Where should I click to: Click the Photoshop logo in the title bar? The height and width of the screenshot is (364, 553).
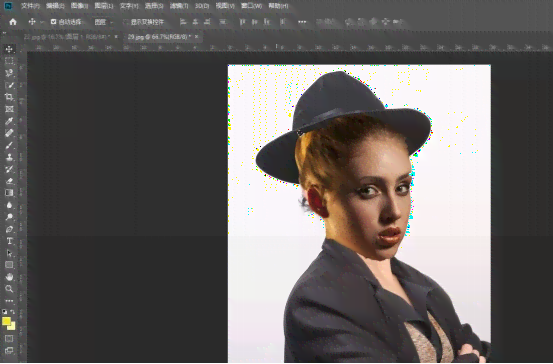coord(8,6)
